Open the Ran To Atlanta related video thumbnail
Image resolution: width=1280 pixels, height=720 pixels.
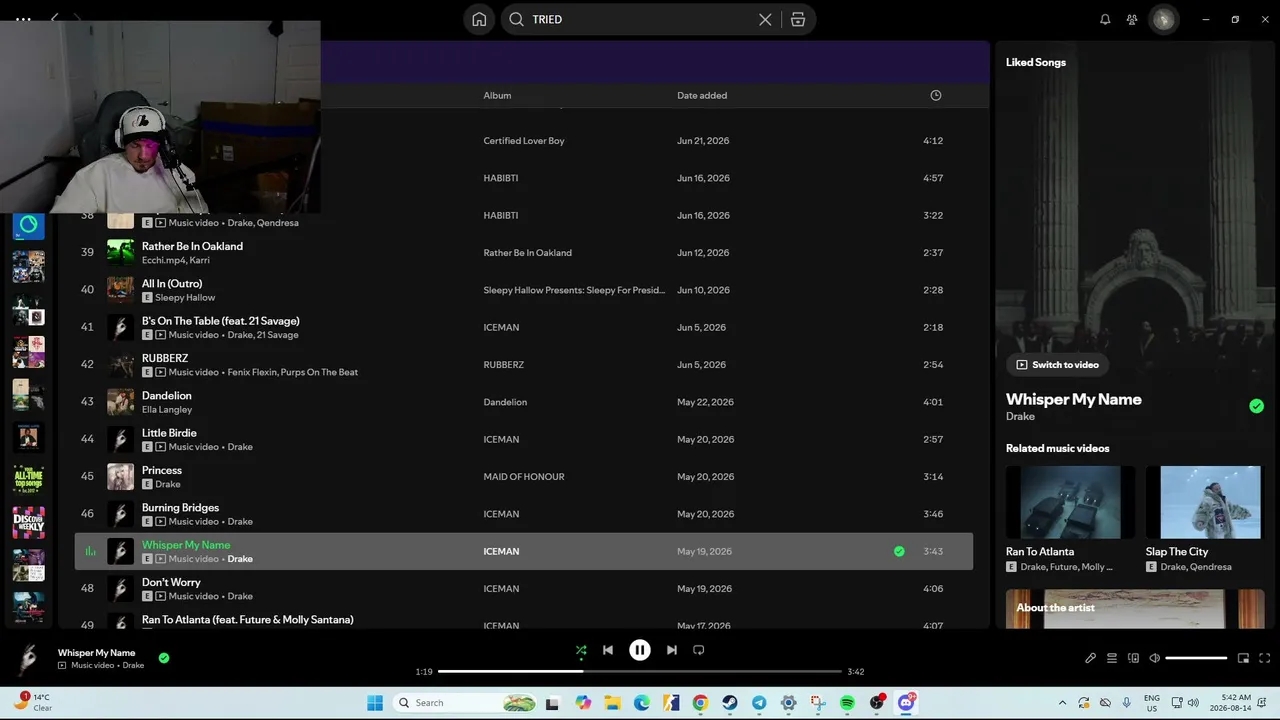[x=1070, y=502]
